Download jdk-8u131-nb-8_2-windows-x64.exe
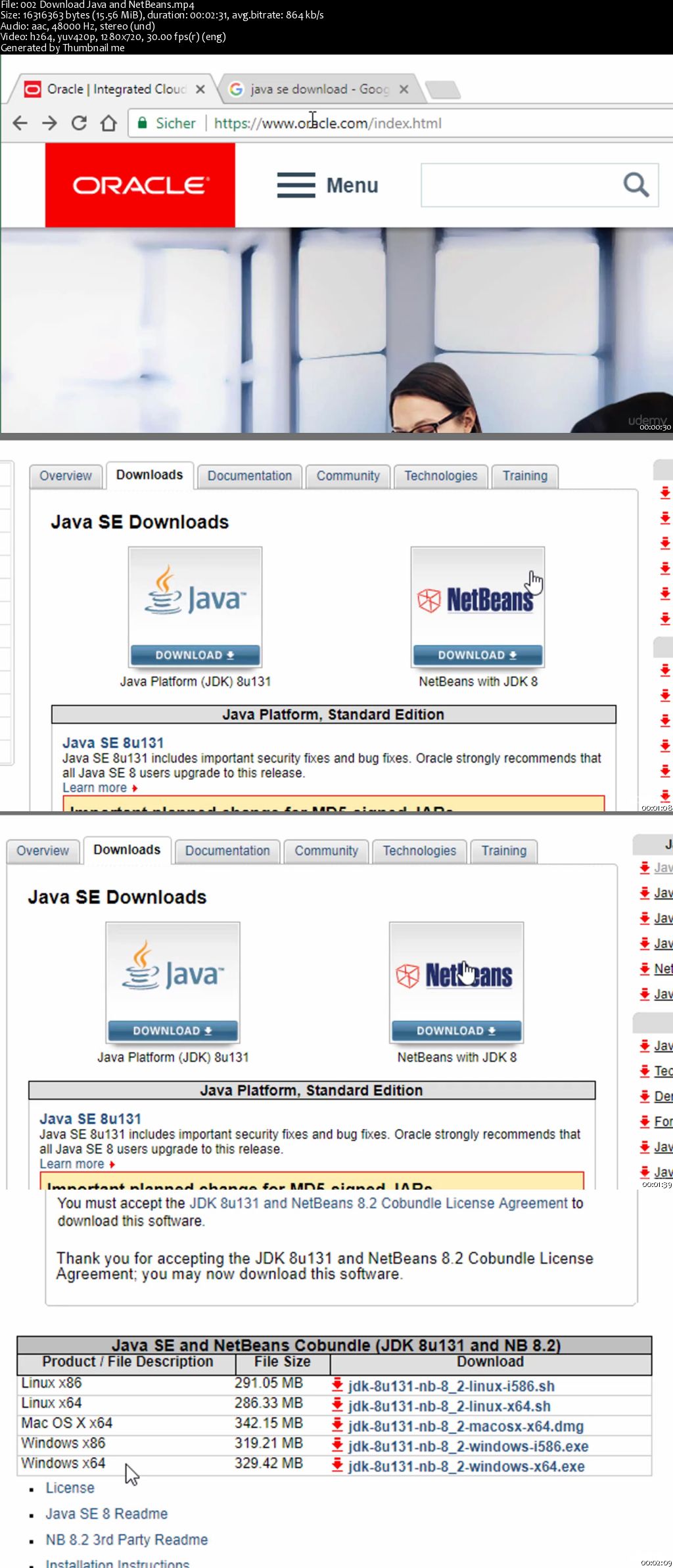 467,1466
